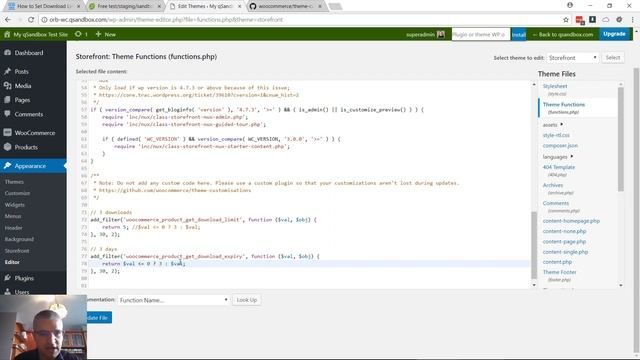The width and height of the screenshot is (640, 360).
Task: Open Background under Appearance
Action: coord(19,239)
